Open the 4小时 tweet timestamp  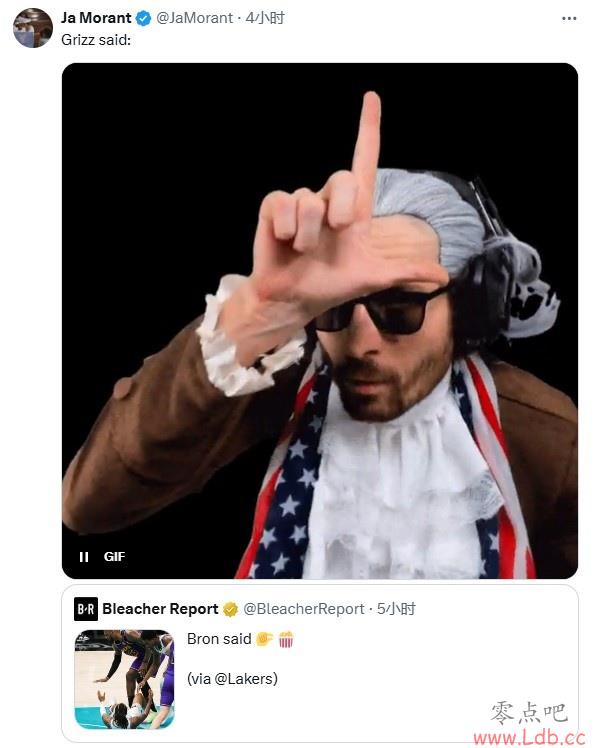265,18
